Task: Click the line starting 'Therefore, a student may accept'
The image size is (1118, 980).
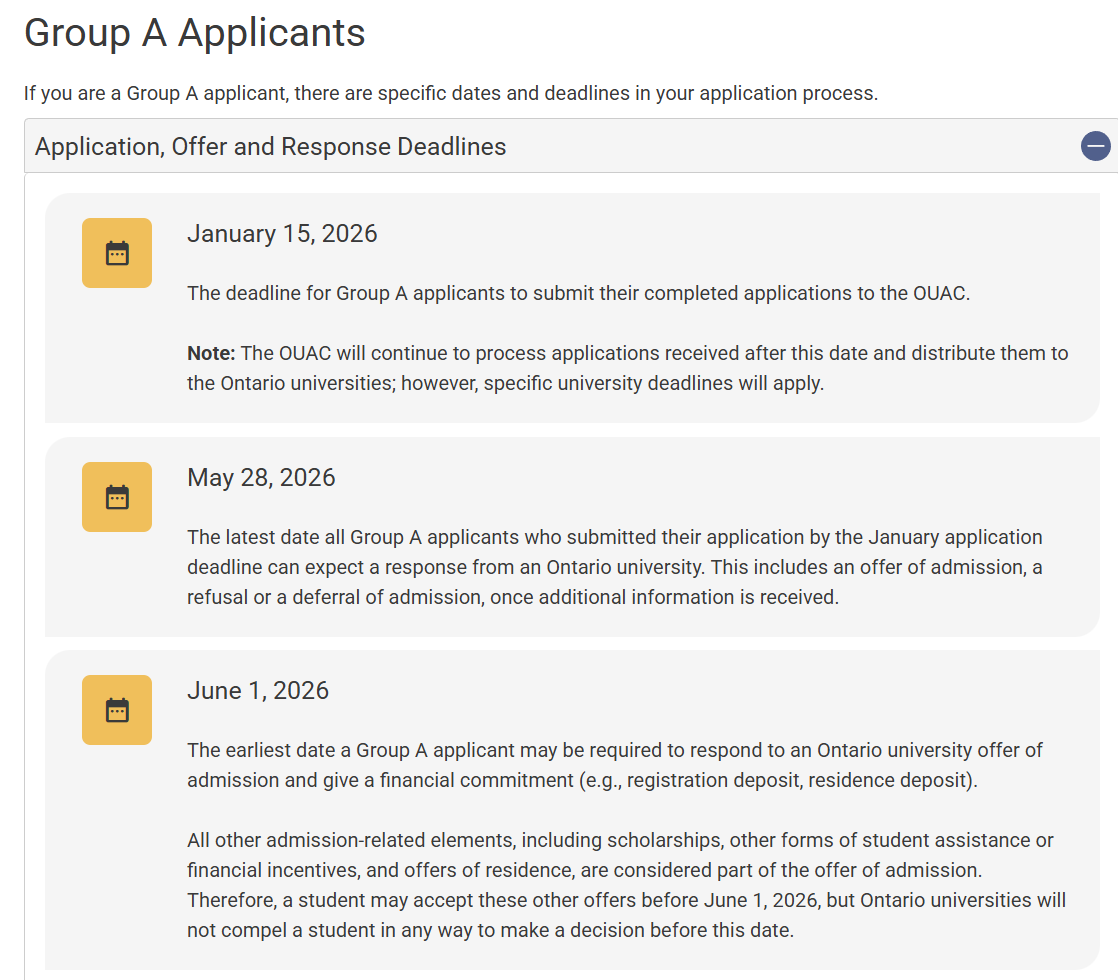Action: coord(626,900)
